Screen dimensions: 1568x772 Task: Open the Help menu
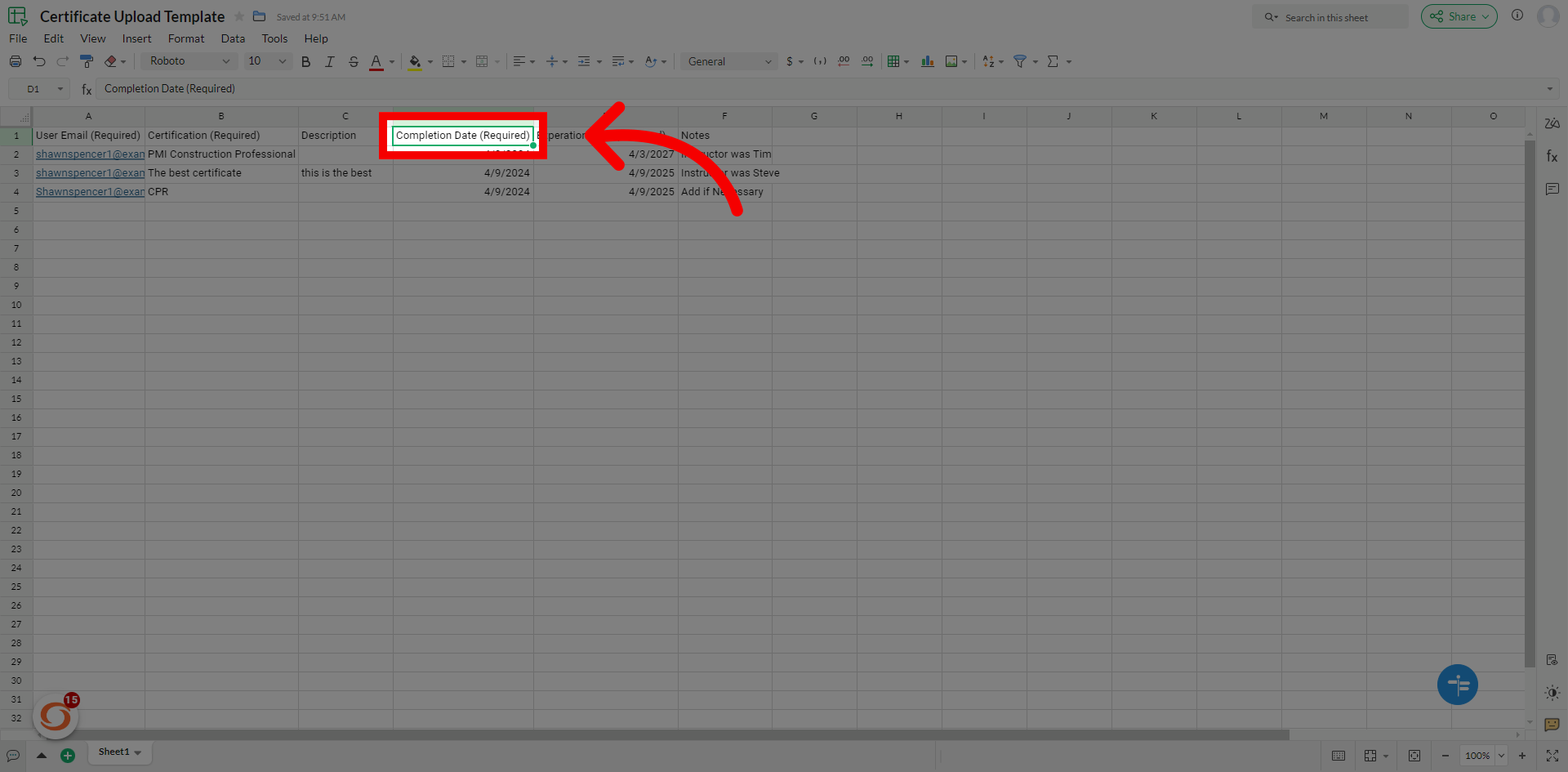tap(316, 38)
